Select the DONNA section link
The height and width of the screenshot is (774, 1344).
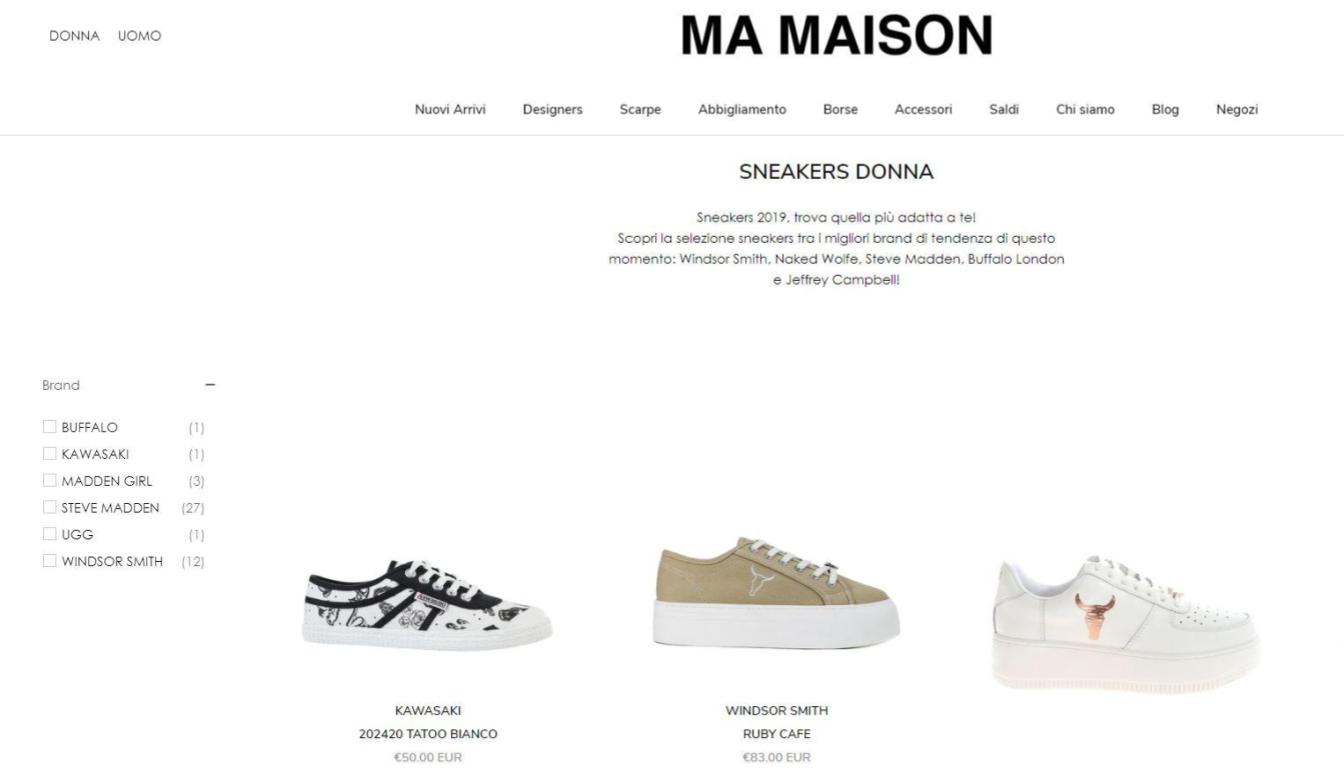pos(74,36)
